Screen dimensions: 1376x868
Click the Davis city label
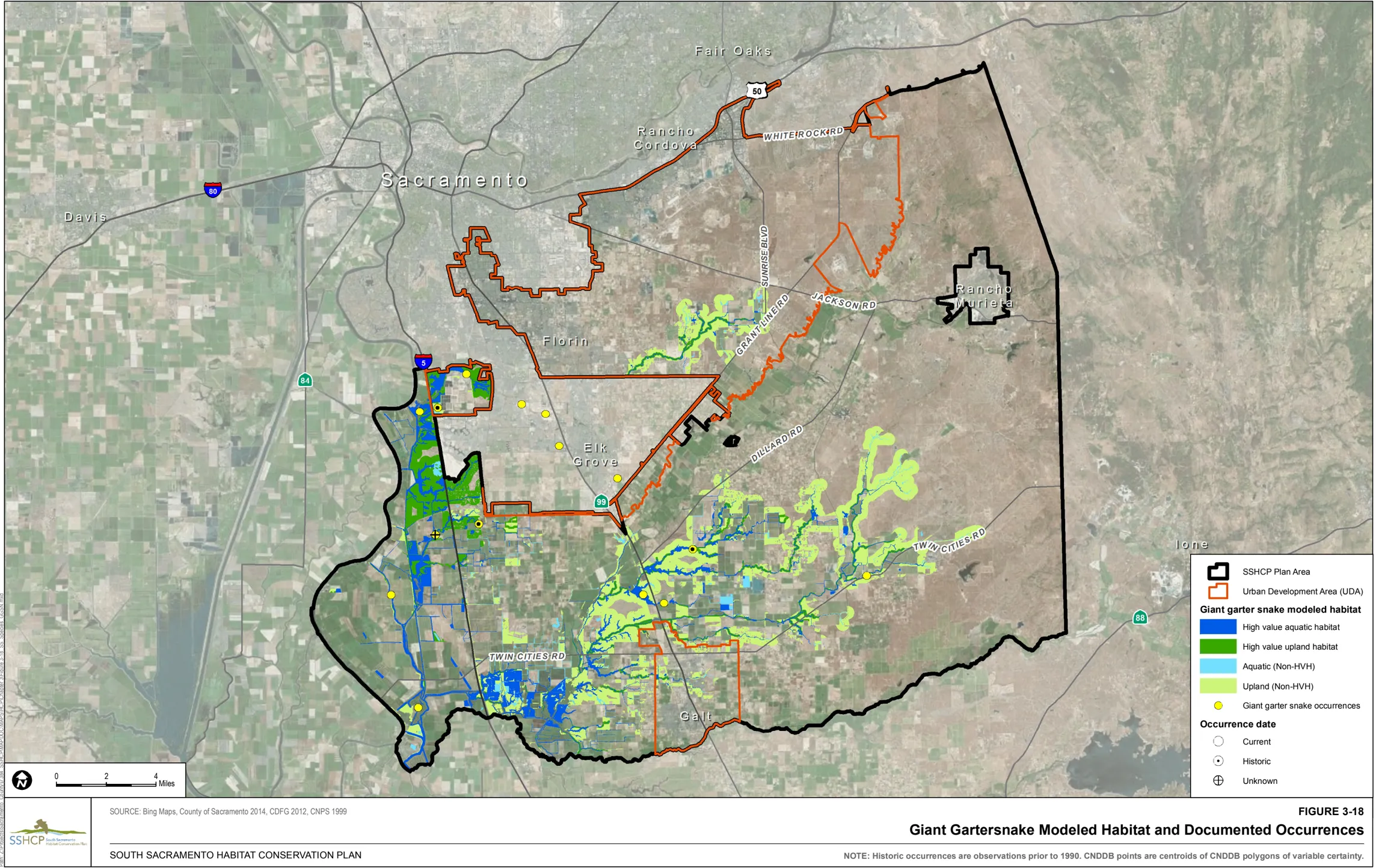tap(85, 217)
